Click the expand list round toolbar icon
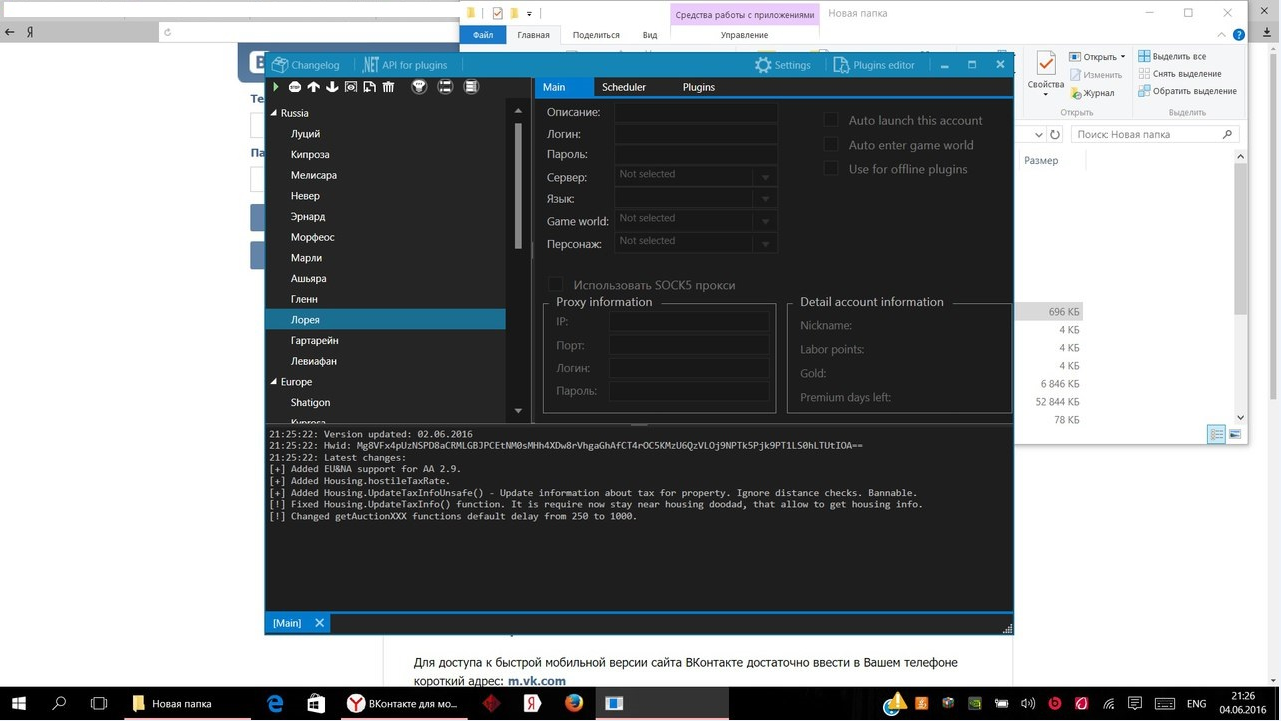 (471, 87)
